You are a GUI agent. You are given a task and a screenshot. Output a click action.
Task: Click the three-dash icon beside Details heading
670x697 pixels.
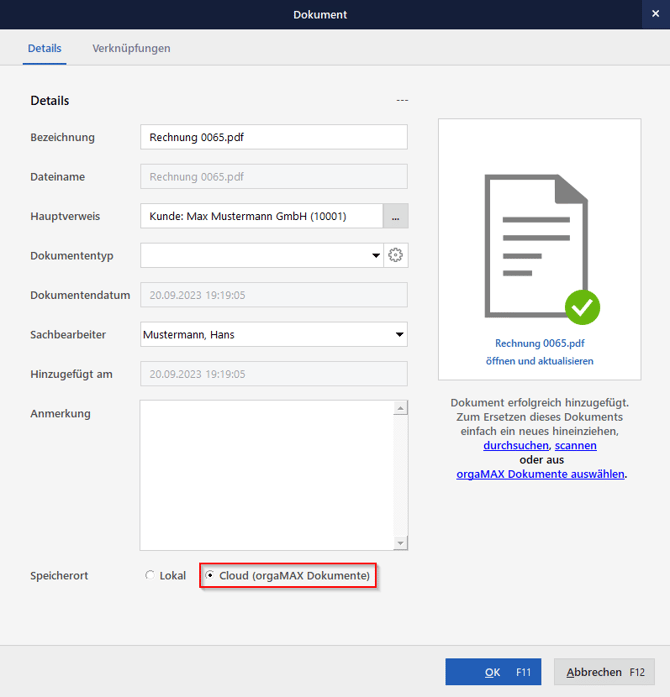coord(402,101)
